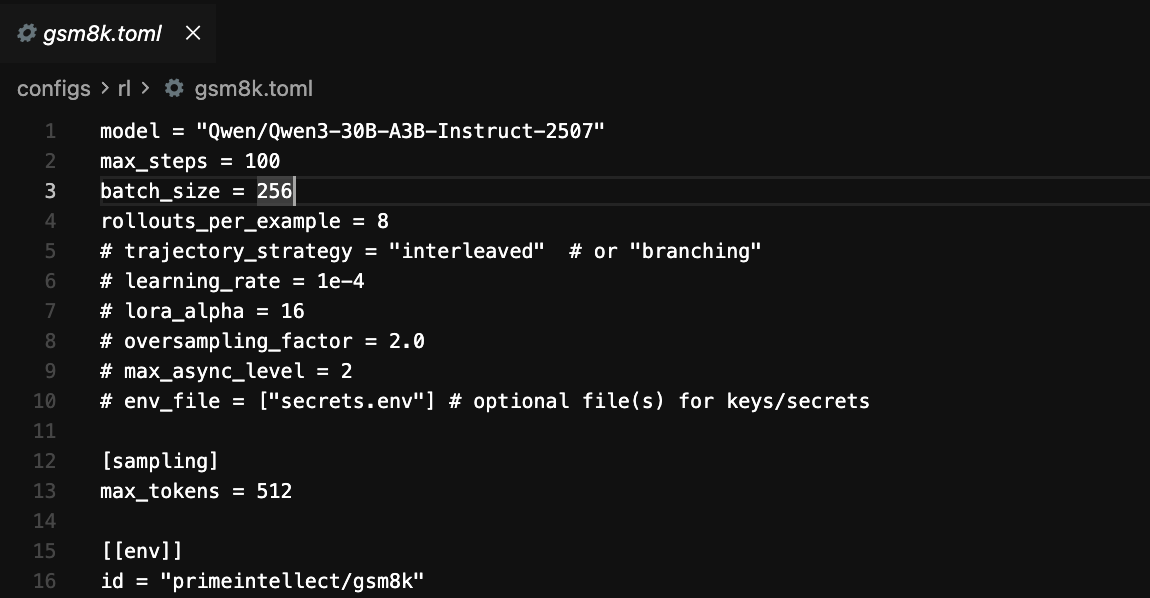The image size is (1150, 598).
Task: Place cursor on the Qwen model name string
Action: [x=400, y=131]
